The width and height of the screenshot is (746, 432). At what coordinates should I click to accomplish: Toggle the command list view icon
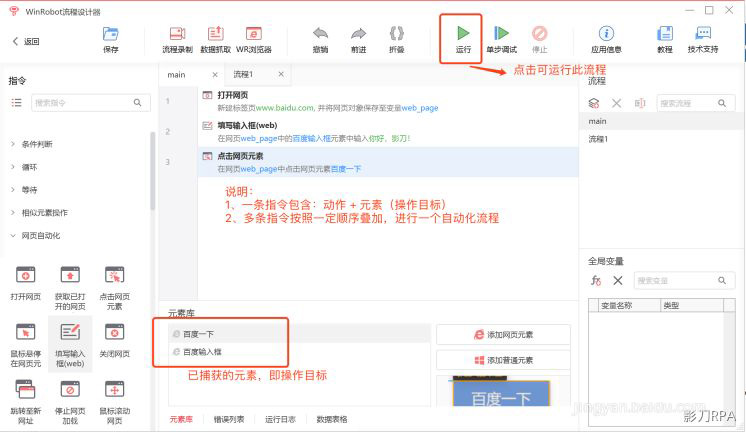pos(17,102)
